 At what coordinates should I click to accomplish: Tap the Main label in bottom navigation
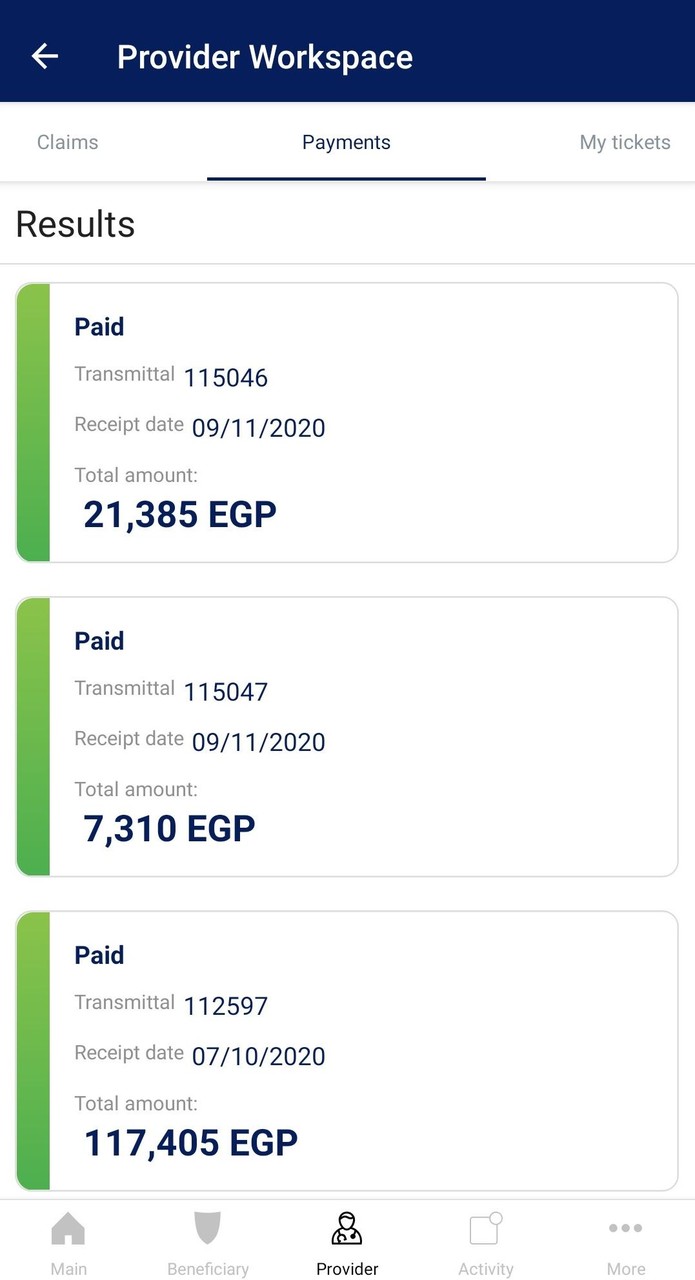coord(68,1268)
